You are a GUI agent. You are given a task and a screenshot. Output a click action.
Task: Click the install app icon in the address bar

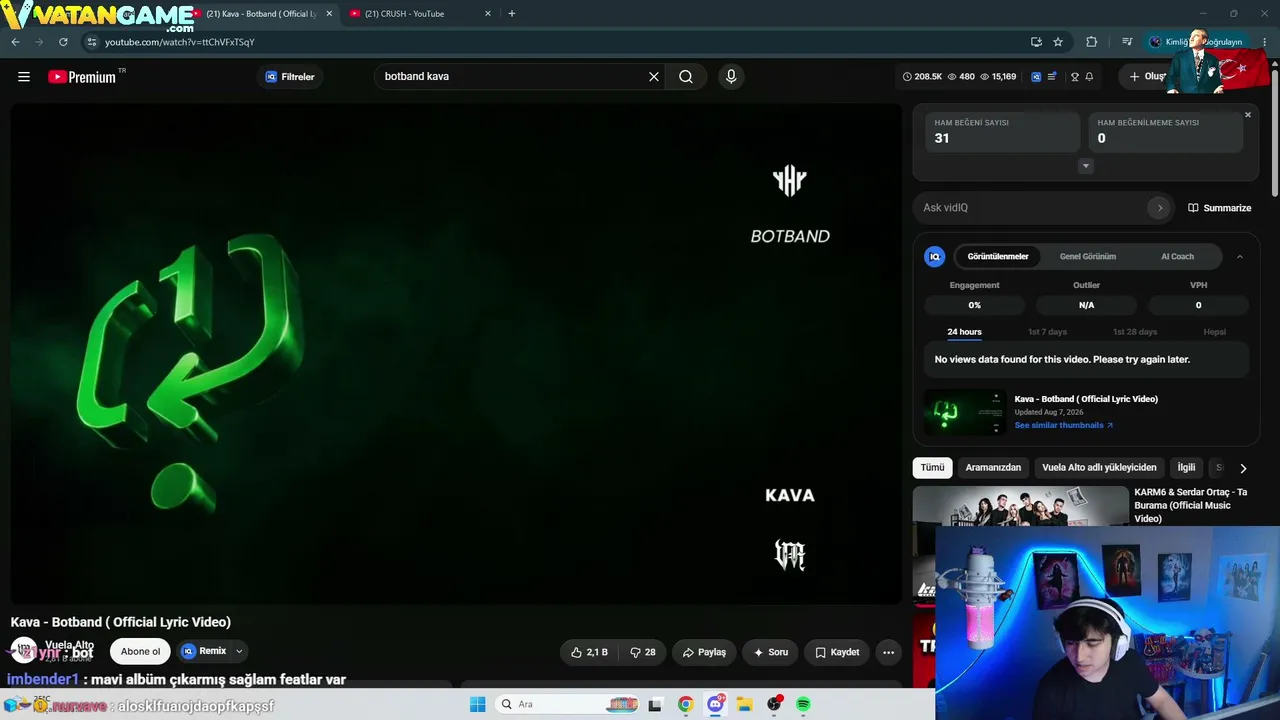1036,42
